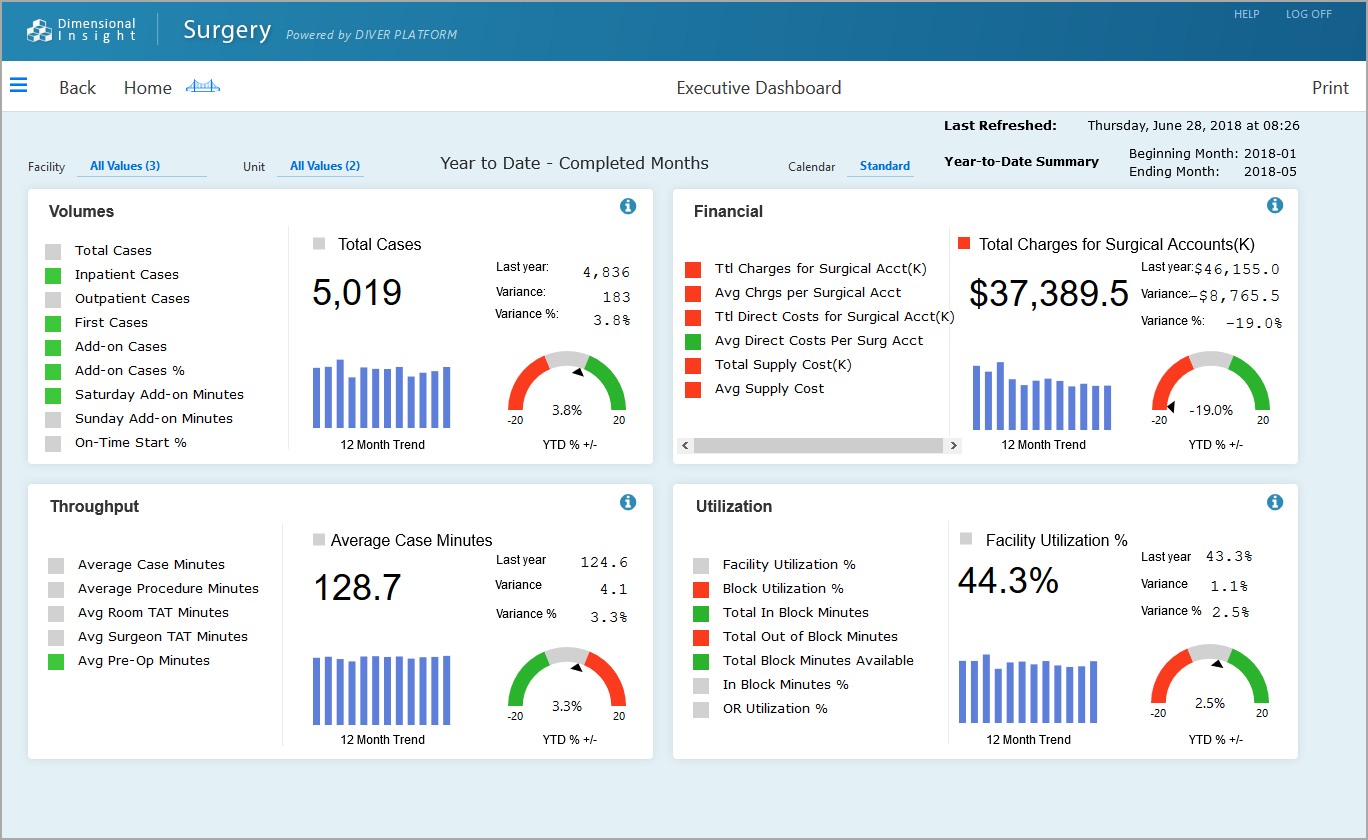The image size is (1368, 840).
Task: Click the right arrow on the Financial panel scrollbar
Action: point(953,444)
